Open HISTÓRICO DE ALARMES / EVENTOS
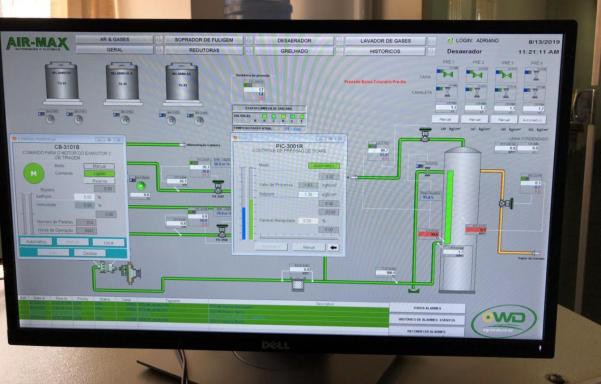Image resolution: width=601 pixels, height=384 pixels. coord(427,320)
